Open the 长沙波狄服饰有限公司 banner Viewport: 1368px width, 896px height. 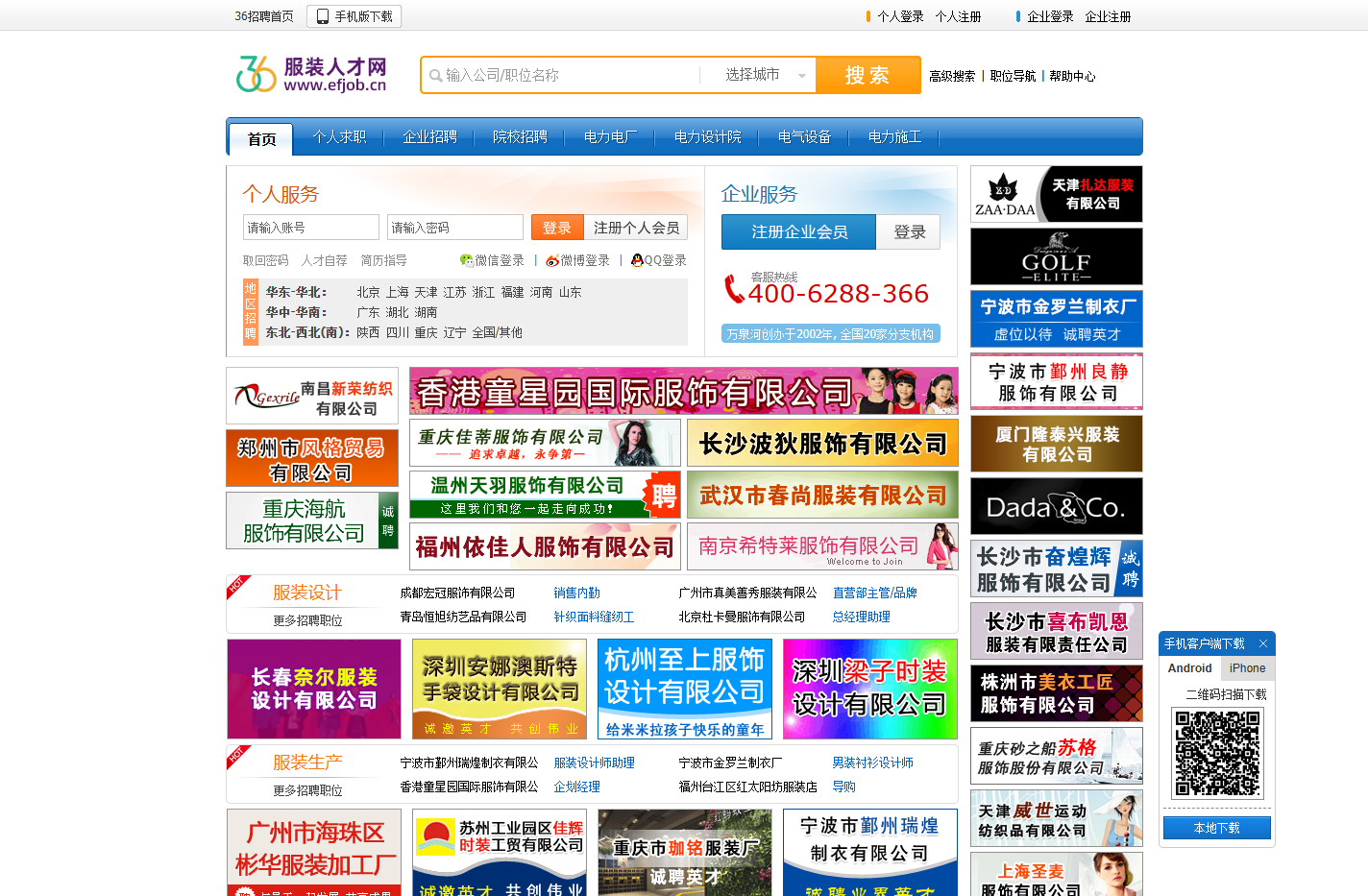(x=822, y=443)
